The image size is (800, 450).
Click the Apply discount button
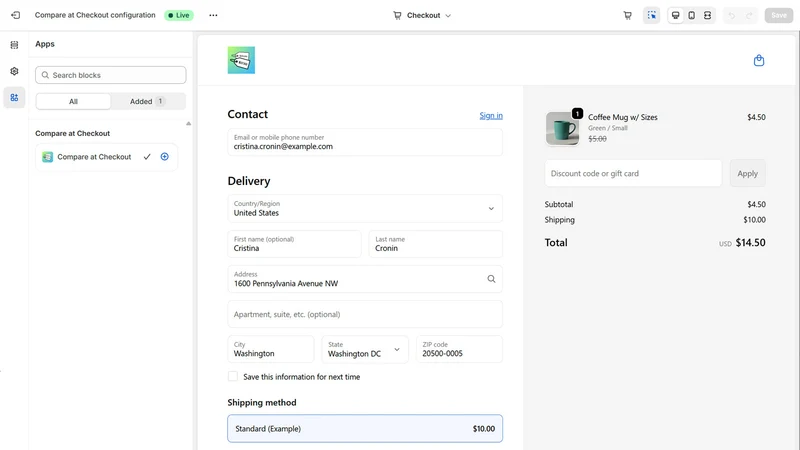coord(747,173)
